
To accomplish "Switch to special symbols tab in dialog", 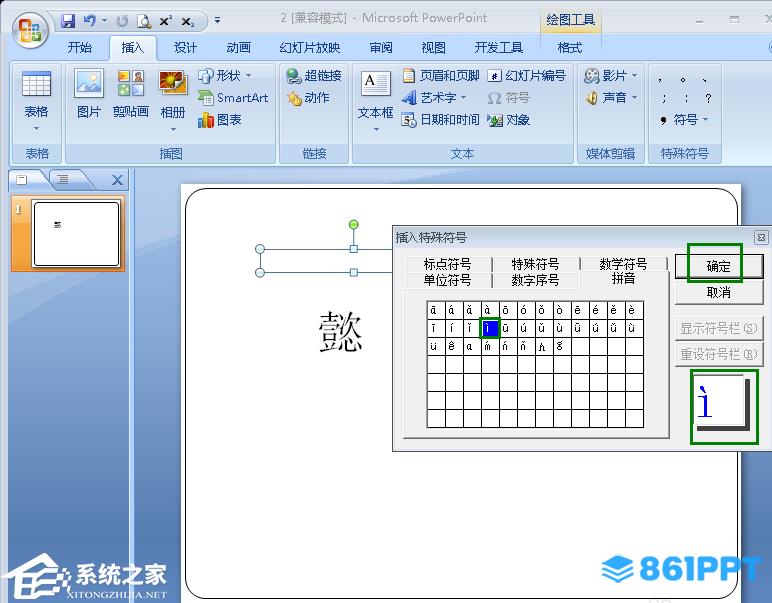I will click(x=535, y=264).
